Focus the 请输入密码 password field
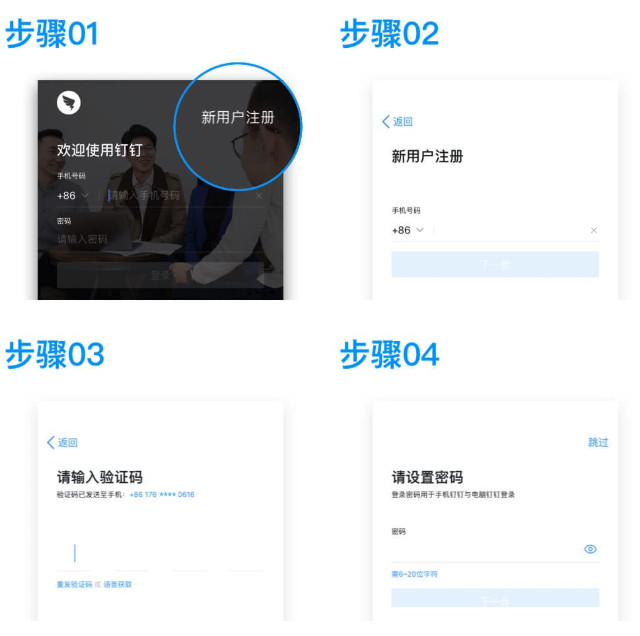 [160, 239]
